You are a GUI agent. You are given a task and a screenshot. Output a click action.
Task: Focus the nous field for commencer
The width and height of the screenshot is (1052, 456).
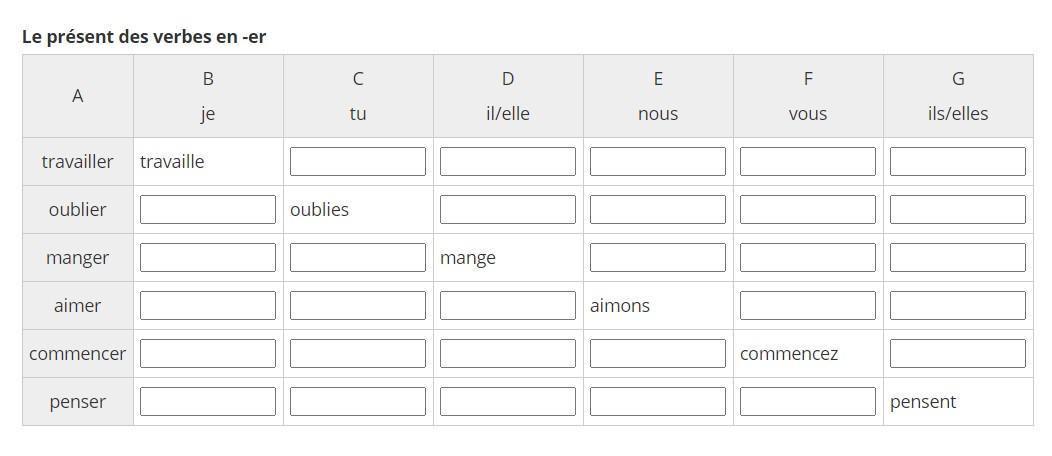tap(658, 354)
